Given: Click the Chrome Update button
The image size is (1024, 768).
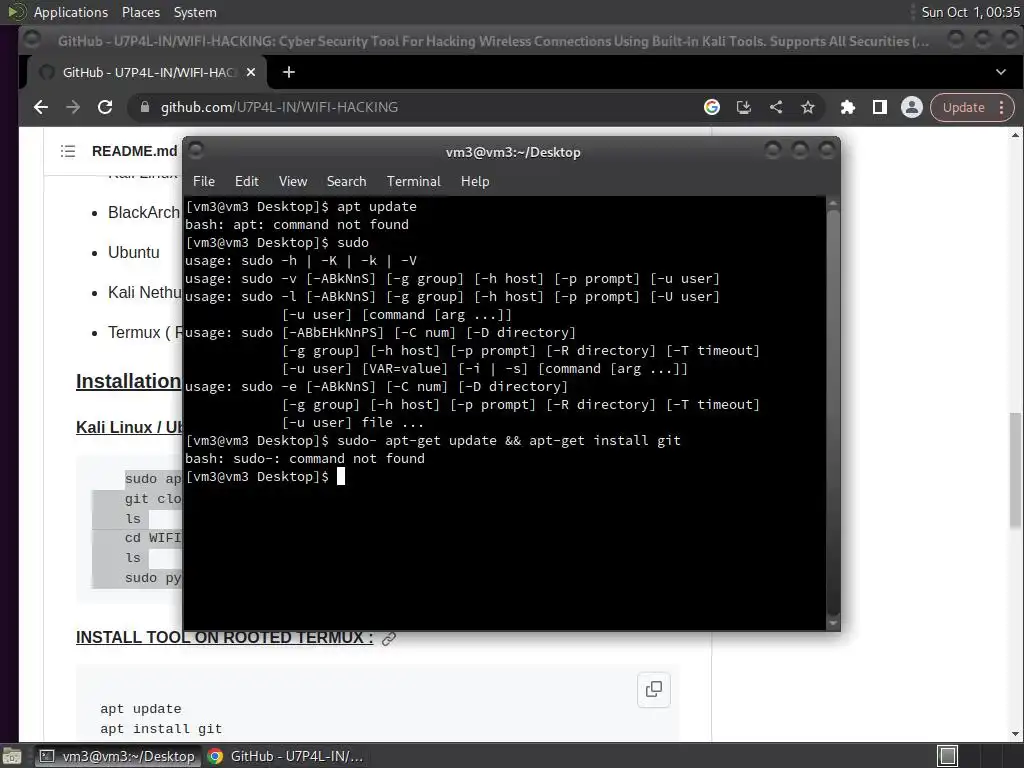Looking at the screenshot, I should 963,108.
